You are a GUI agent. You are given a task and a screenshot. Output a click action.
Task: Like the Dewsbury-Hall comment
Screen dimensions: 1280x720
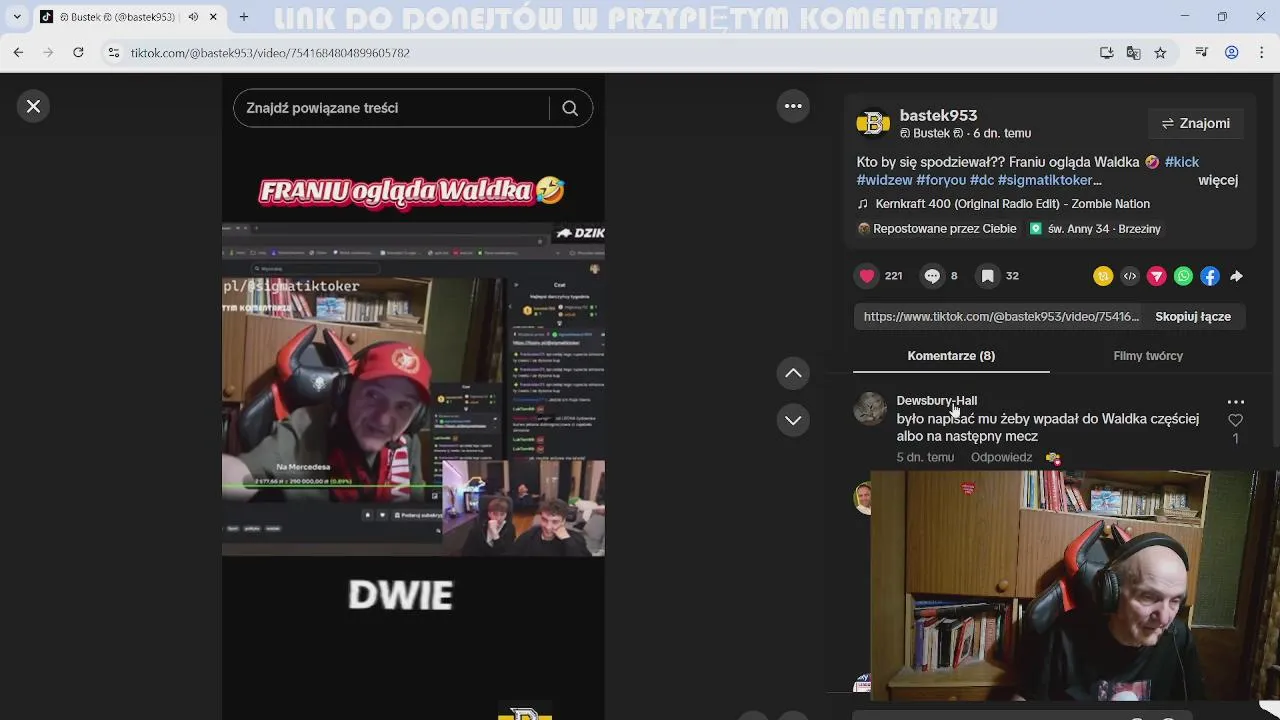(x=1235, y=421)
